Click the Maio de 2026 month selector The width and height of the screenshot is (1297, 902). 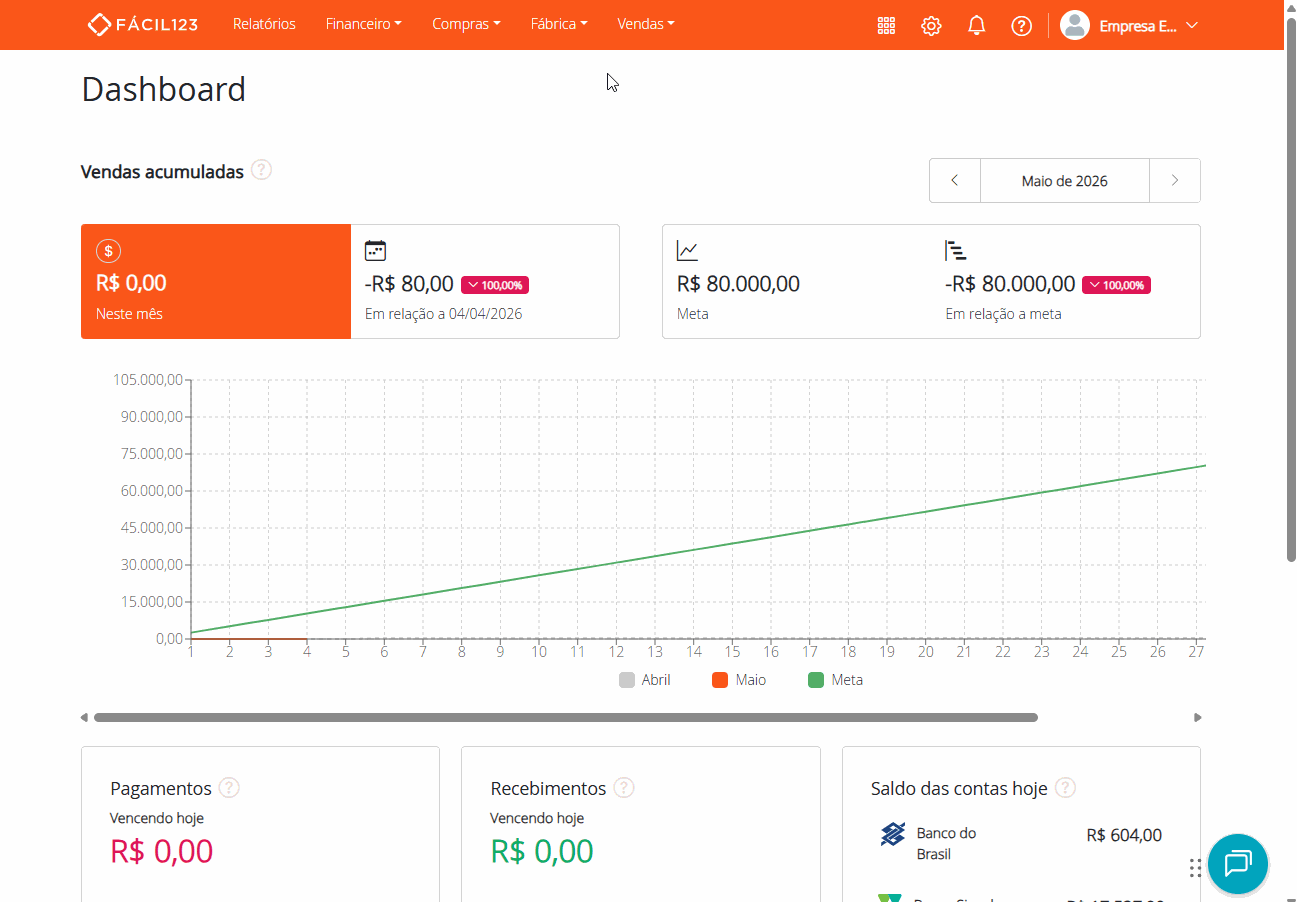(x=1065, y=181)
